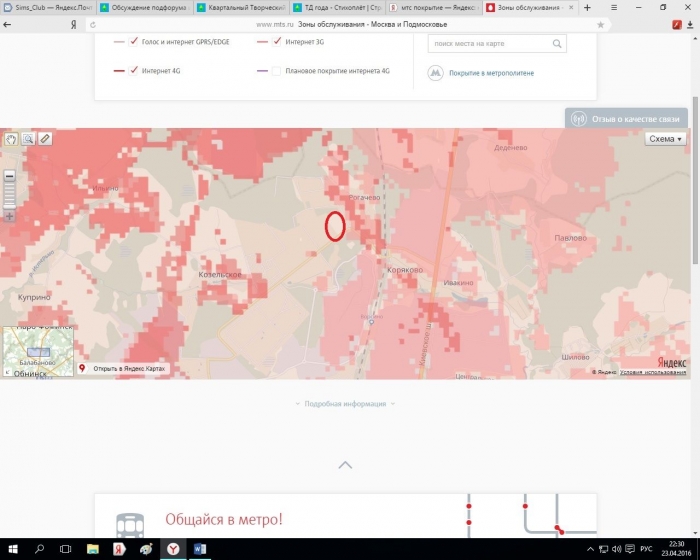Open the Схема map type dropdown
Image resolution: width=700 pixels, height=560 pixels.
pyautogui.click(x=666, y=139)
